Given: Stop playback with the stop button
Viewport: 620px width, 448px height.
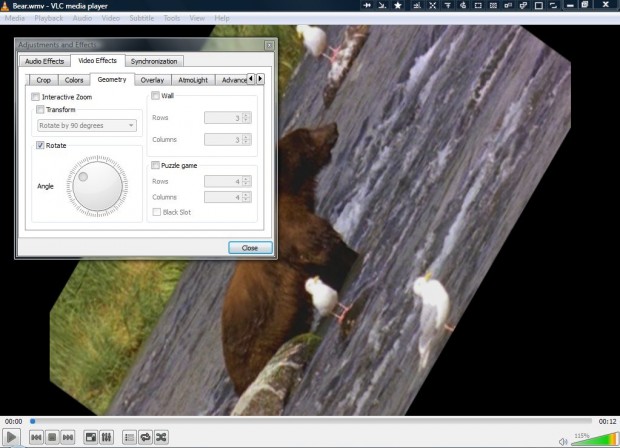Looking at the screenshot, I should pos(52,437).
